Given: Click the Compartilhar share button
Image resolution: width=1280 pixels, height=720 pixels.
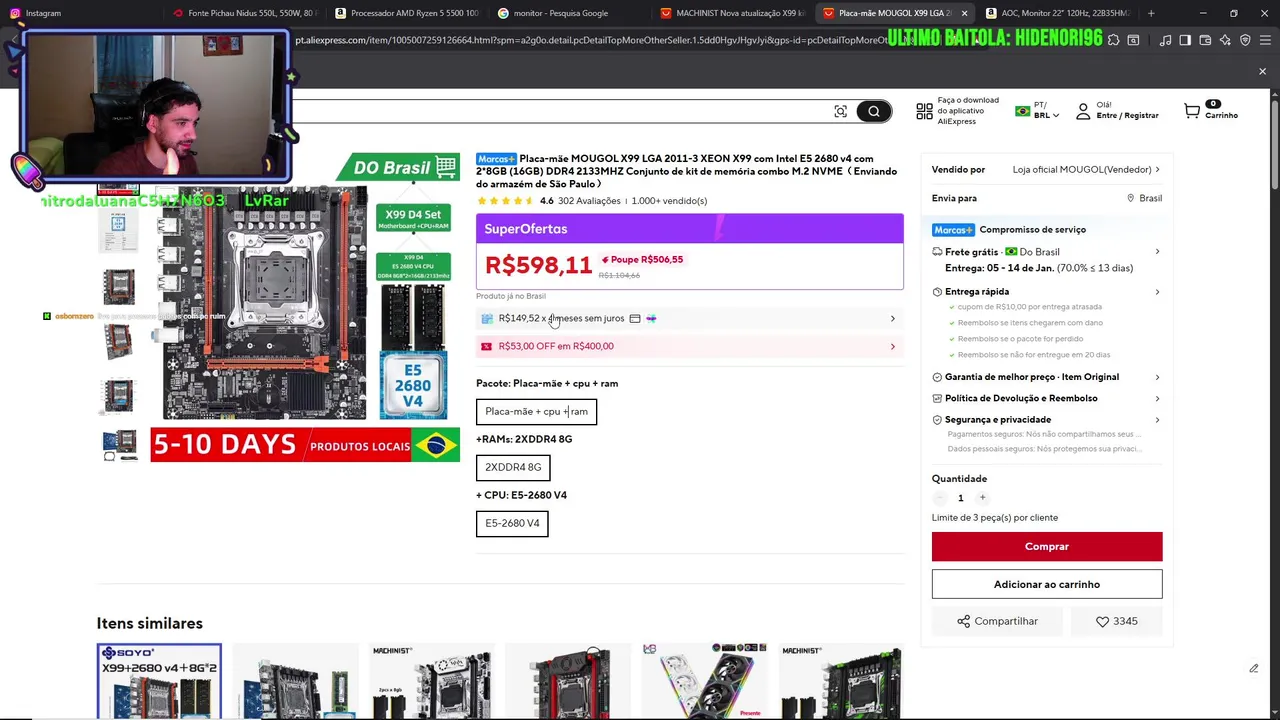Looking at the screenshot, I should click(996, 621).
